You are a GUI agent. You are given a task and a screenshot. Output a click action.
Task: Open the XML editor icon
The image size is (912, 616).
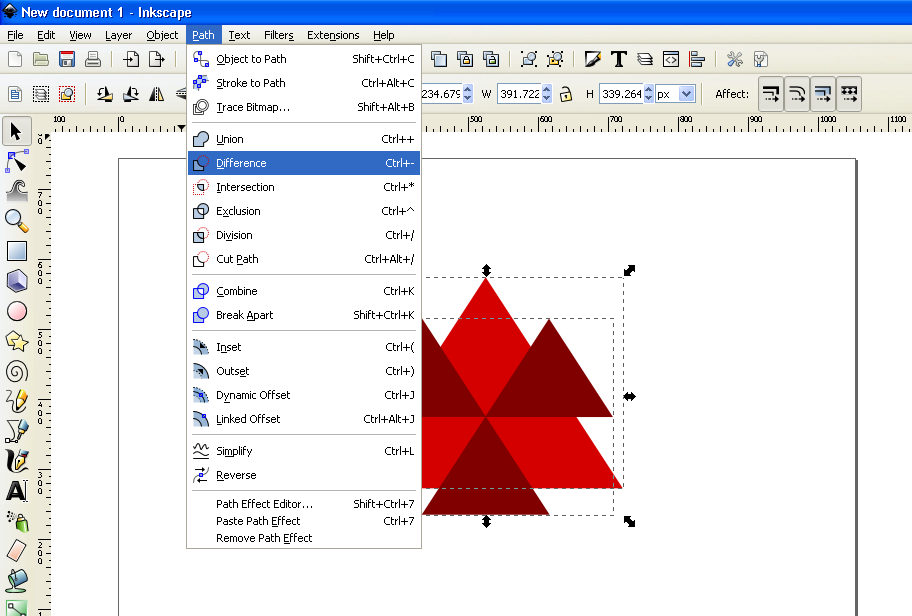[671, 59]
